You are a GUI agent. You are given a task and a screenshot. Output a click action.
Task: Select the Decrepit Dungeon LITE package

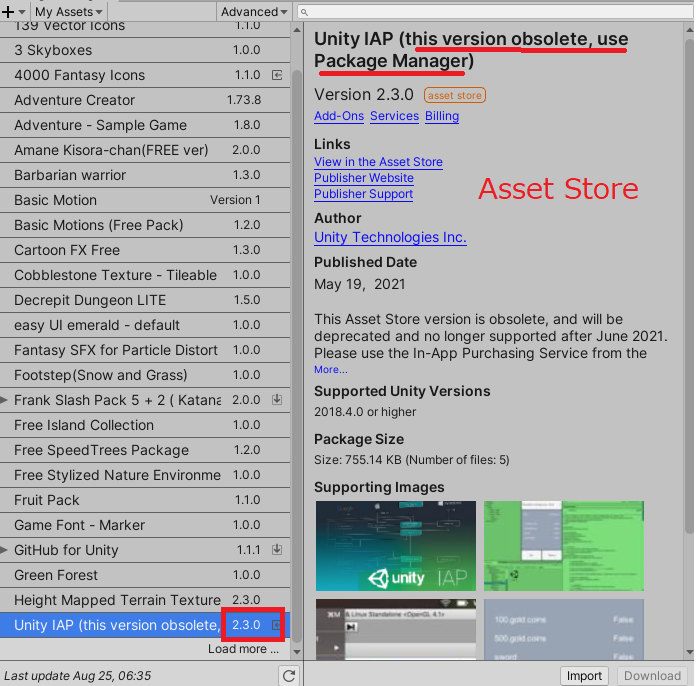coord(145,300)
